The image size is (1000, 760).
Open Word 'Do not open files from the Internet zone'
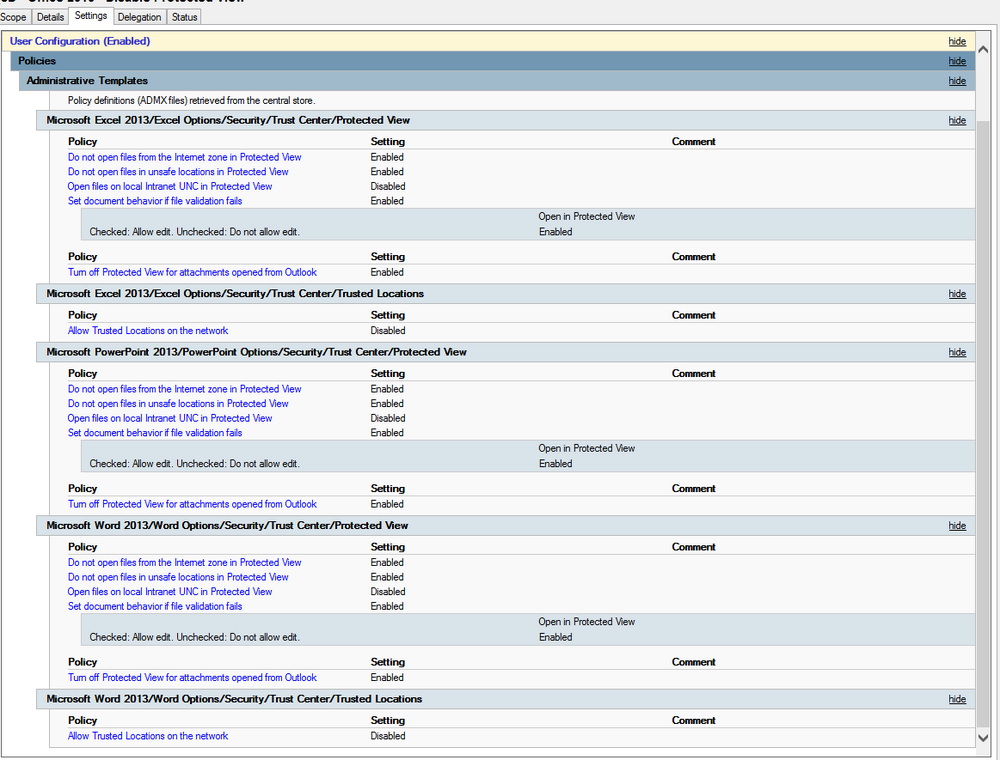184,562
